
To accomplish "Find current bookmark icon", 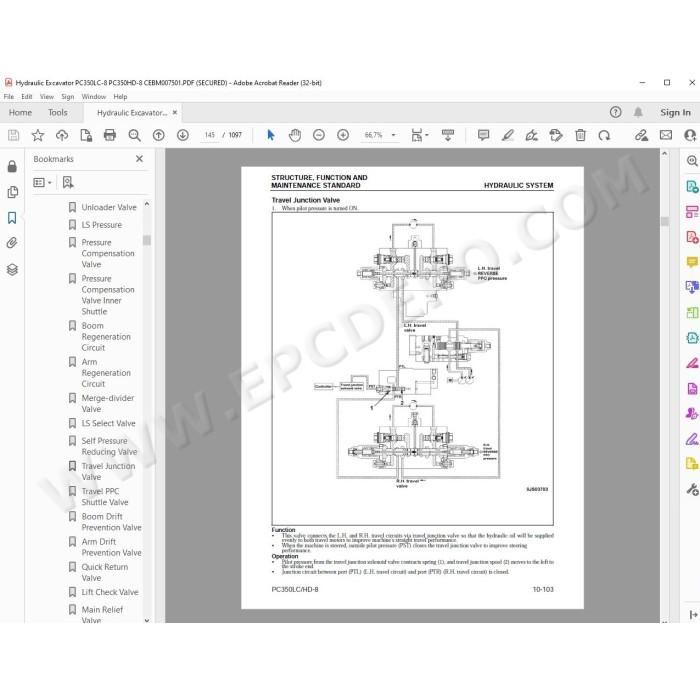I will point(68,182).
